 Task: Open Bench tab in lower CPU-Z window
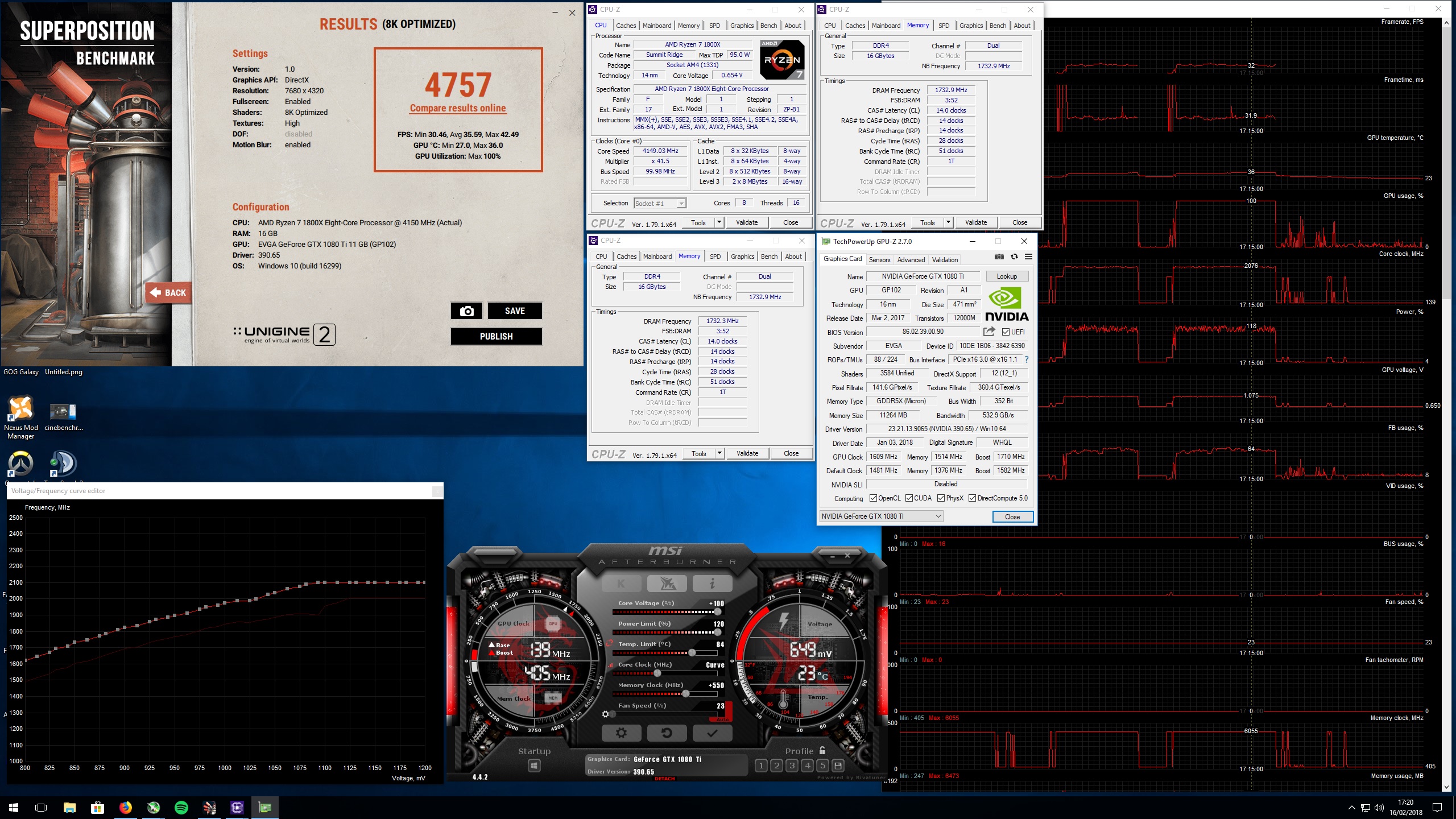[x=769, y=257]
